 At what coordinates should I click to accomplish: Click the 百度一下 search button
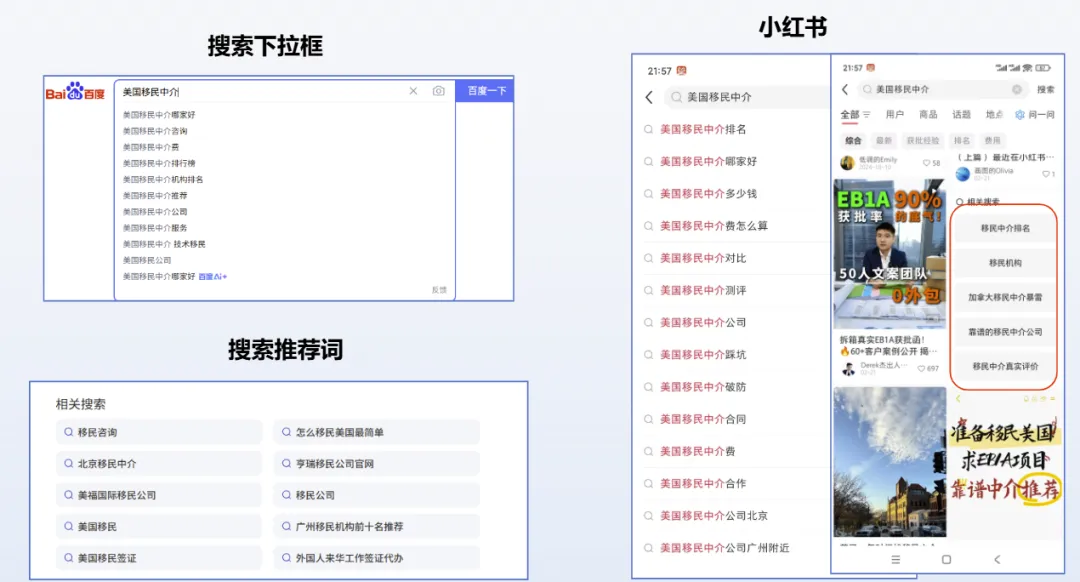click(485, 90)
